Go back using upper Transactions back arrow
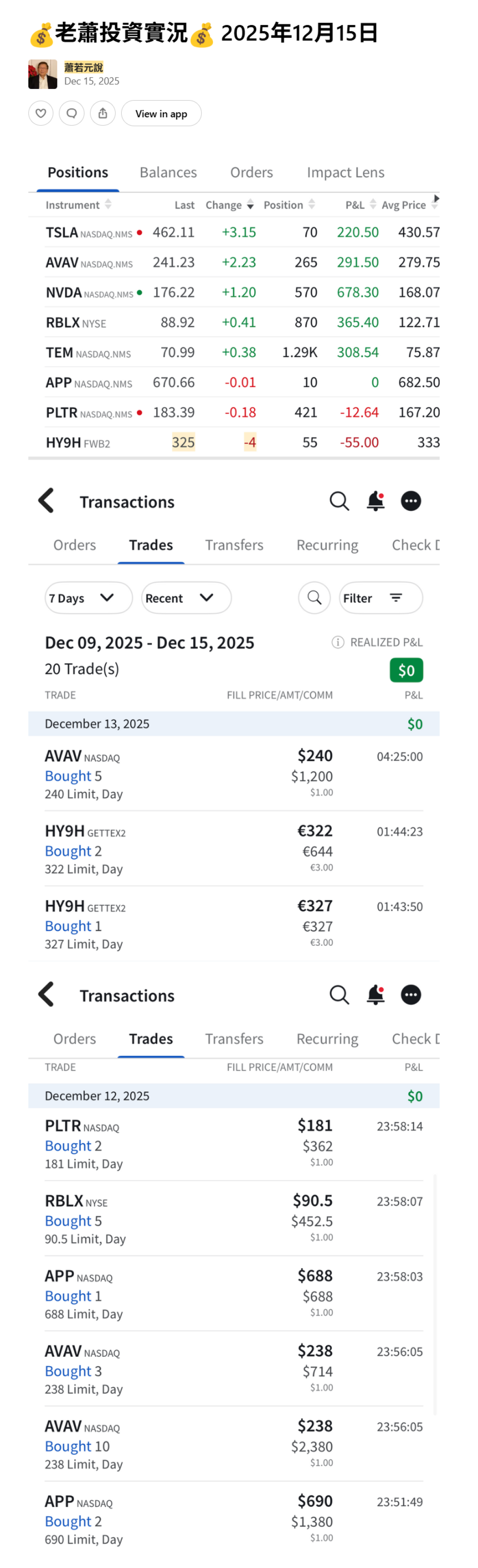 click(x=46, y=501)
